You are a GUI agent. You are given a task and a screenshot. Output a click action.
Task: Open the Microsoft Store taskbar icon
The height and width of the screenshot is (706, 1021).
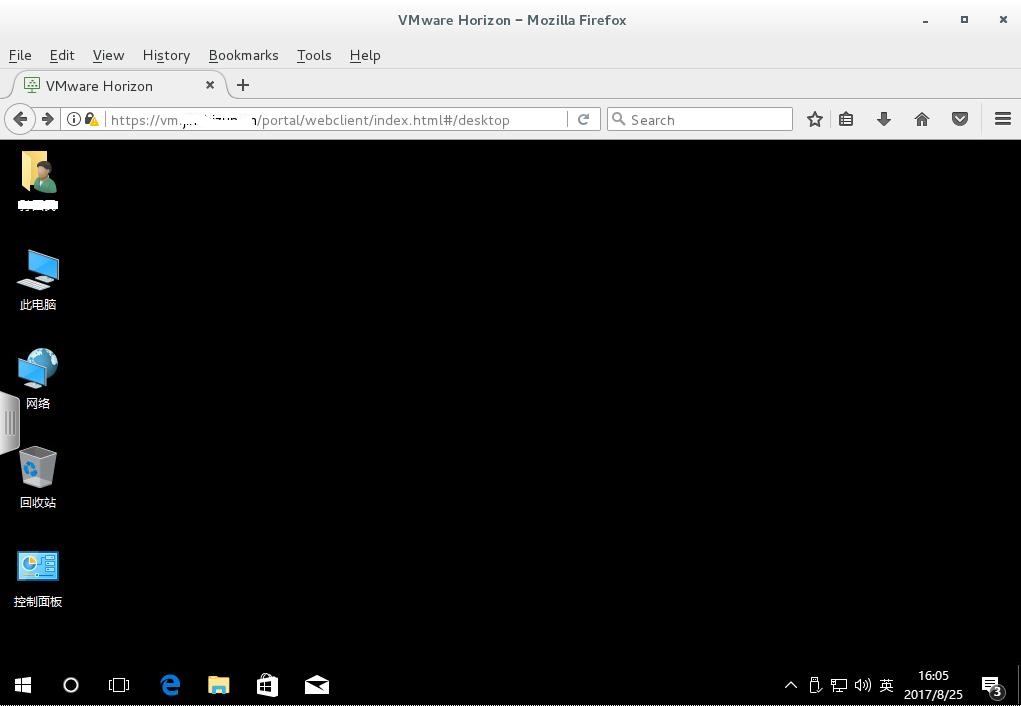click(x=267, y=685)
